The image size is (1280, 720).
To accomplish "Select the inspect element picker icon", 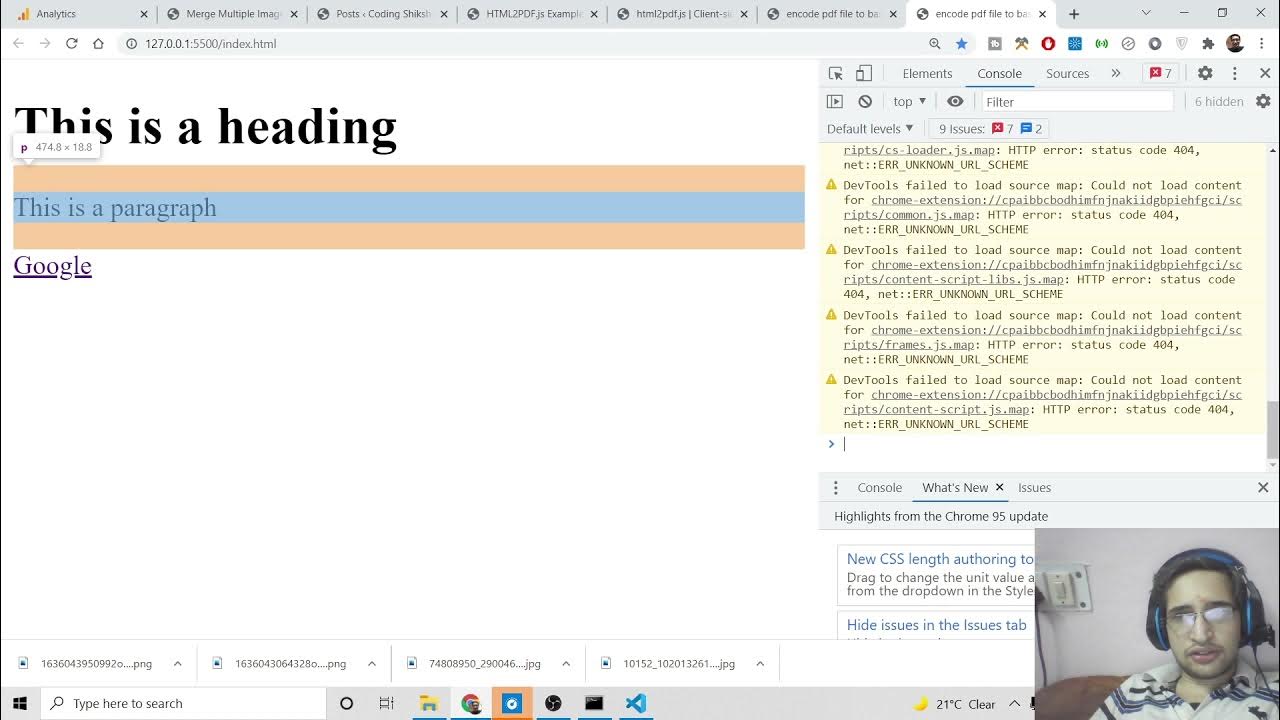I will pyautogui.click(x=836, y=73).
